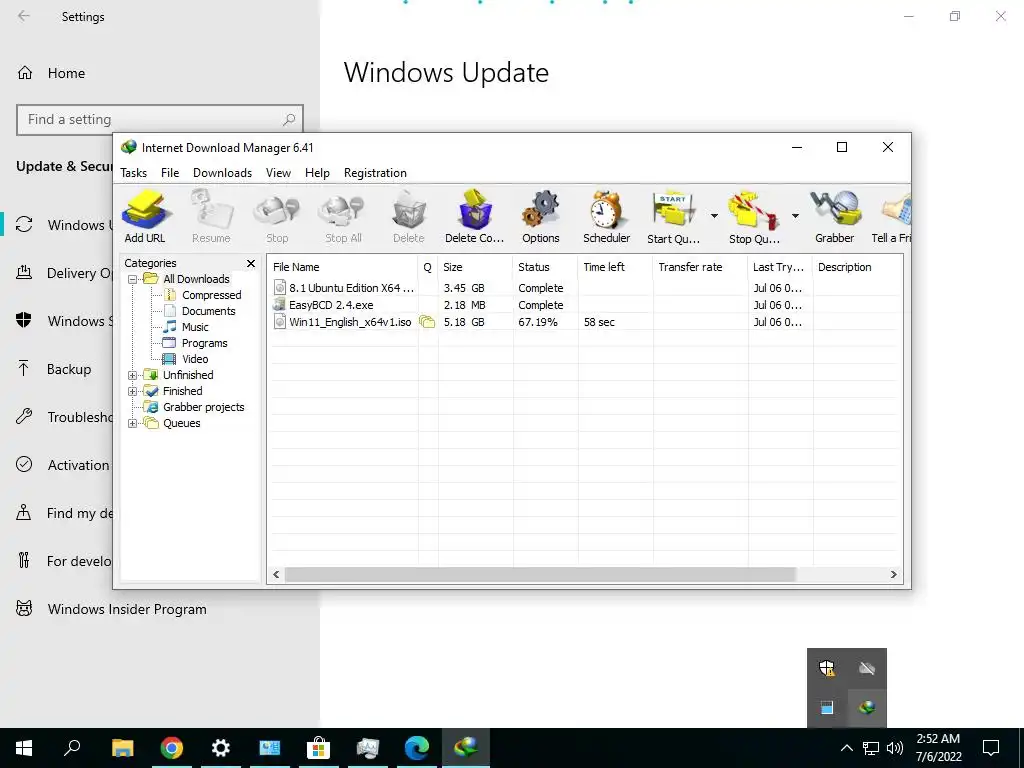Sort by Status column header
The width and height of the screenshot is (1024, 768).
coord(545,267)
